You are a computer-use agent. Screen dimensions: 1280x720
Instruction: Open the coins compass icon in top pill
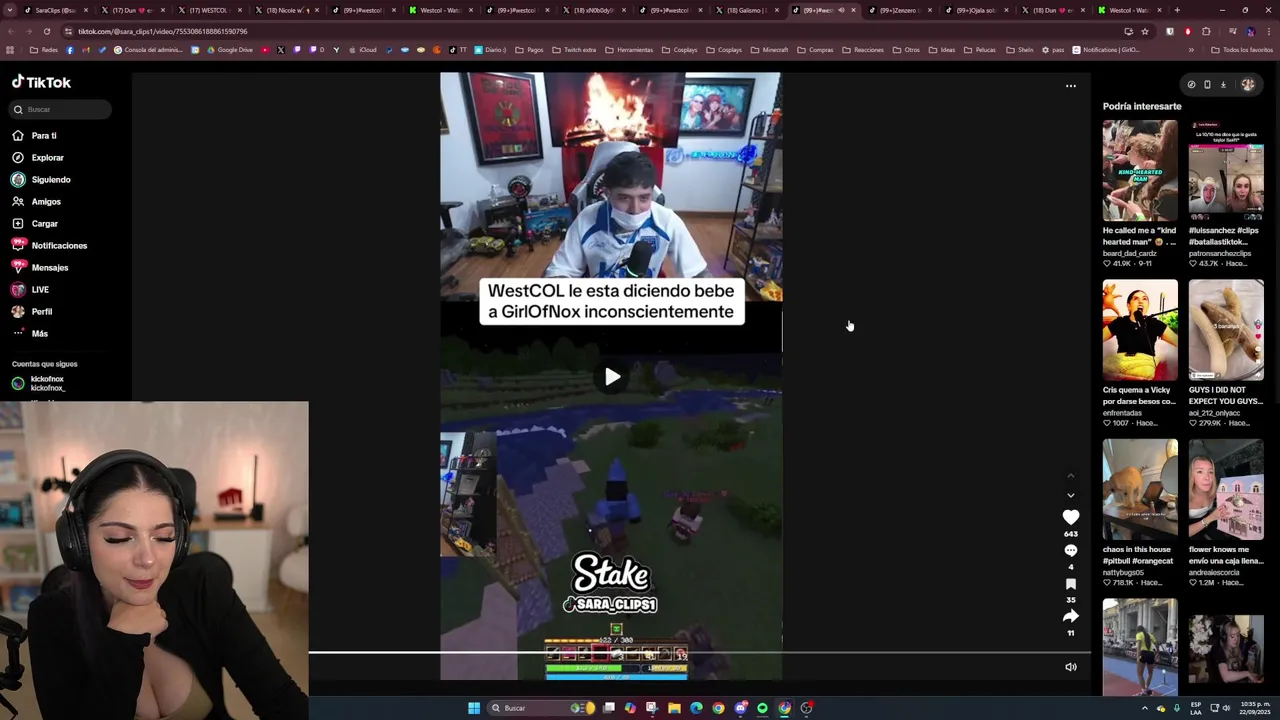point(1191,85)
